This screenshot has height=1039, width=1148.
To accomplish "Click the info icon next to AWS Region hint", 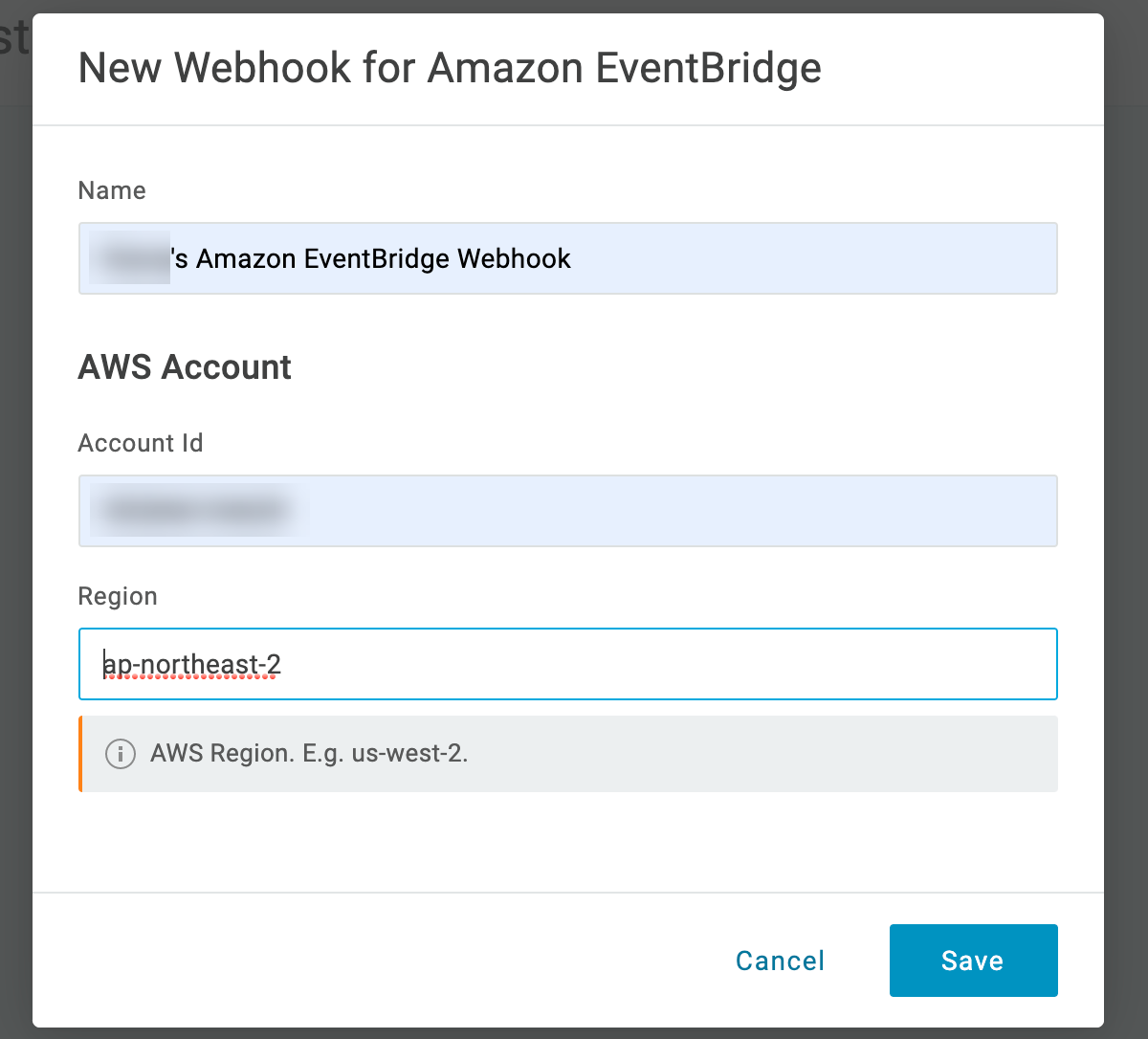I will coord(121,754).
